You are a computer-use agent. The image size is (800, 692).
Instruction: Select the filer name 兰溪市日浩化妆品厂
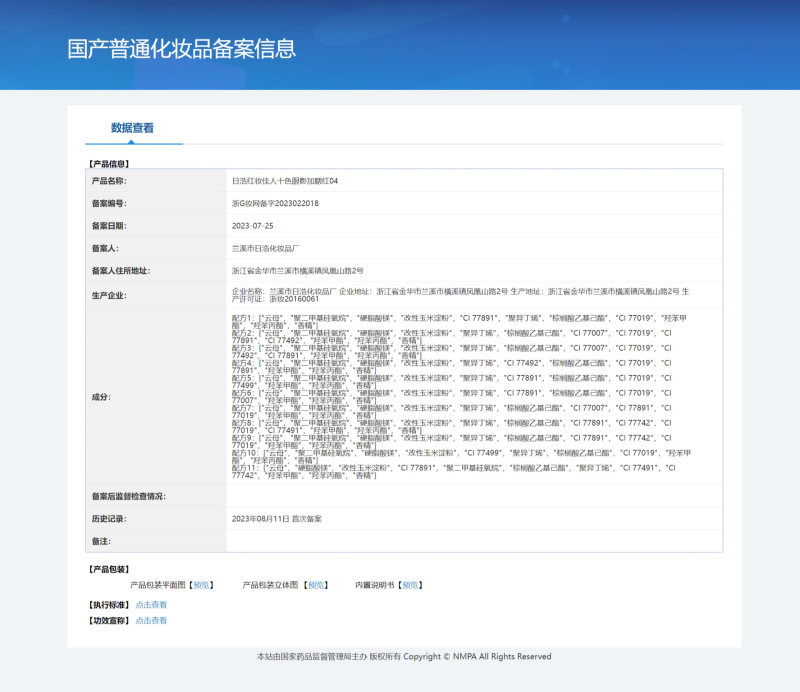[x=265, y=248]
